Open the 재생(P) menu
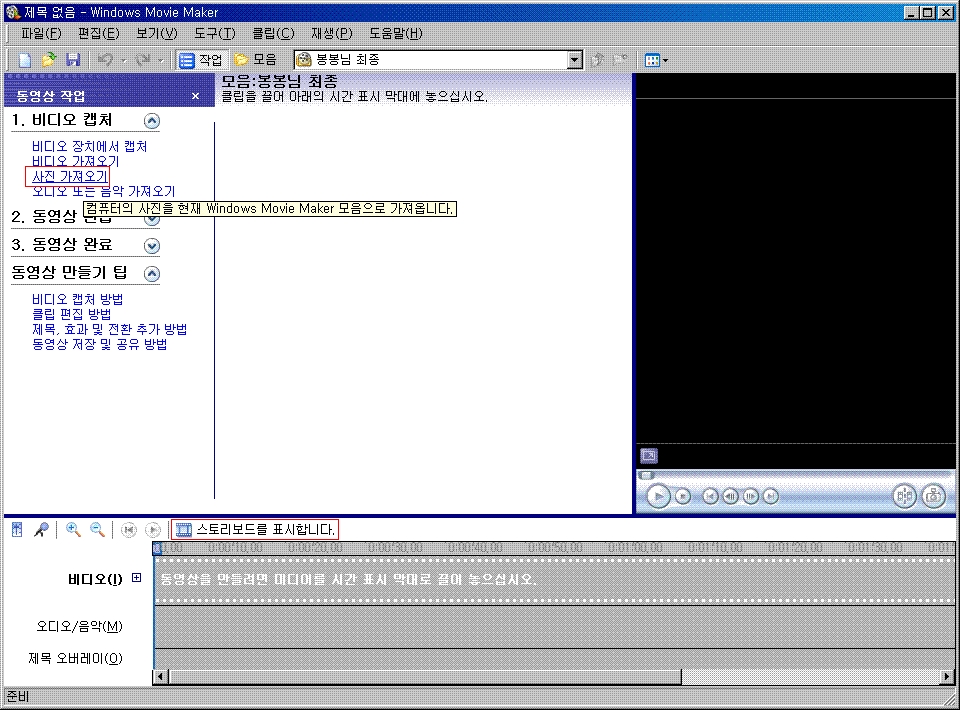This screenshot has height=710, width=960. (331, 34)
